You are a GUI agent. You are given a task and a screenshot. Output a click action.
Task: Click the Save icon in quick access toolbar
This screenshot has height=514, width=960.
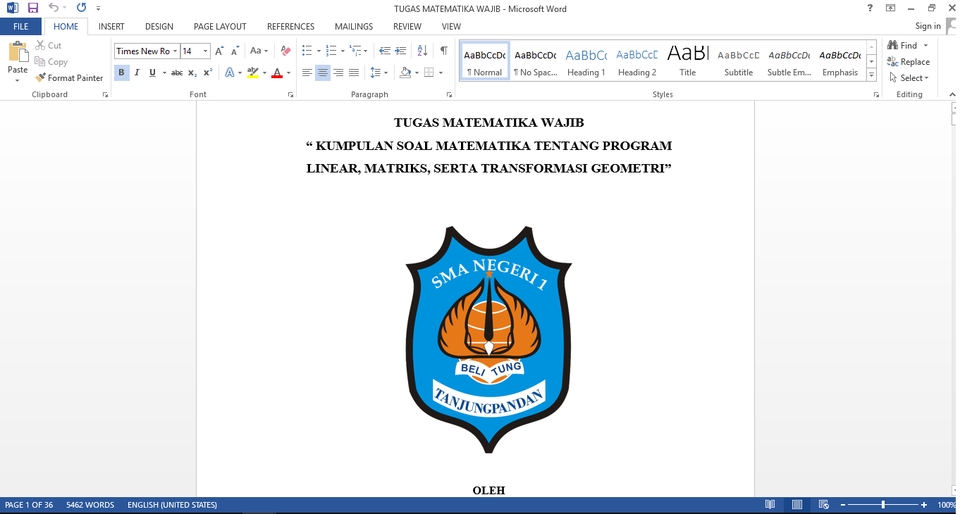(33, 8)
